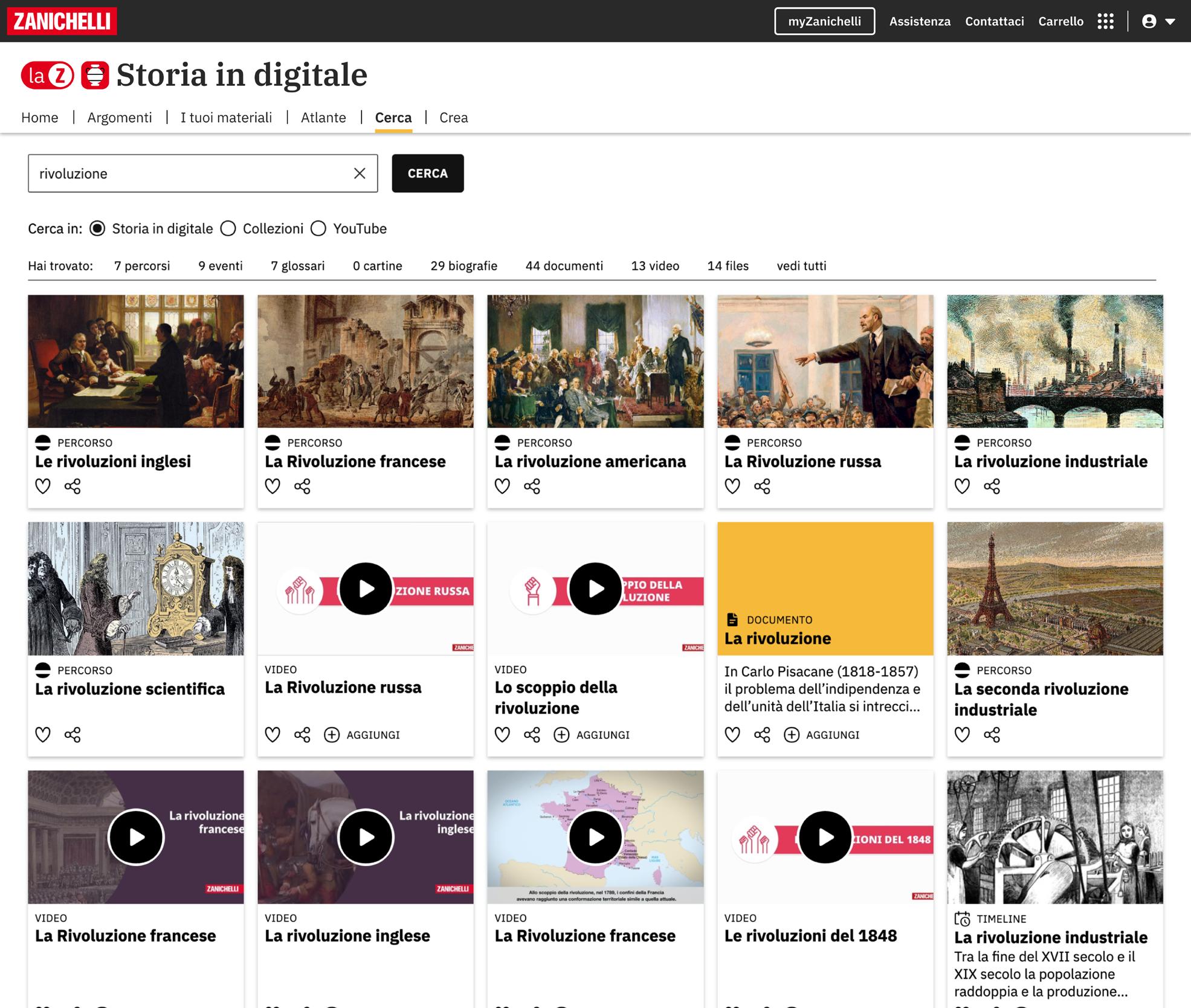
Task: Share La rivoluzione industriale percorso
Action: [992, 486]
